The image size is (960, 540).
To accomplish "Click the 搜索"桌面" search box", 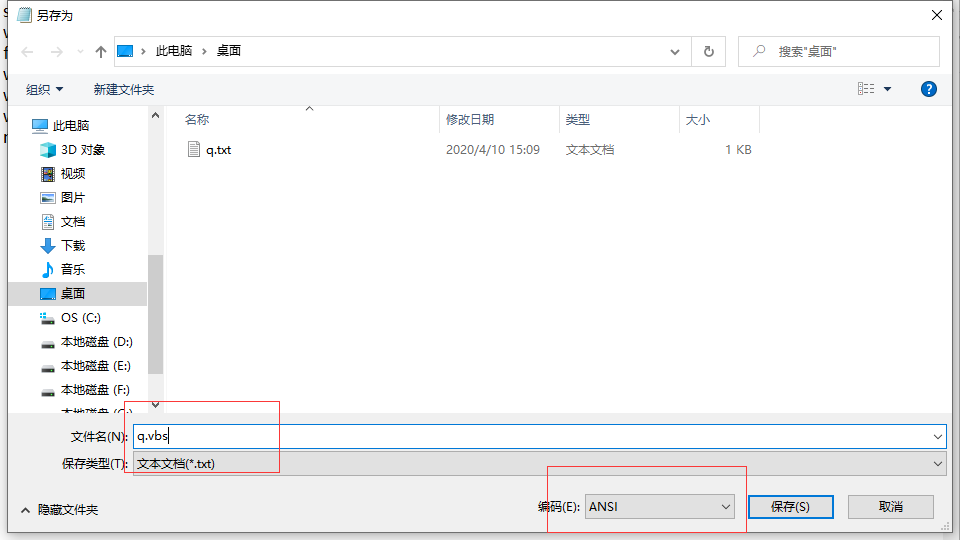I will (x=839, y=52).
